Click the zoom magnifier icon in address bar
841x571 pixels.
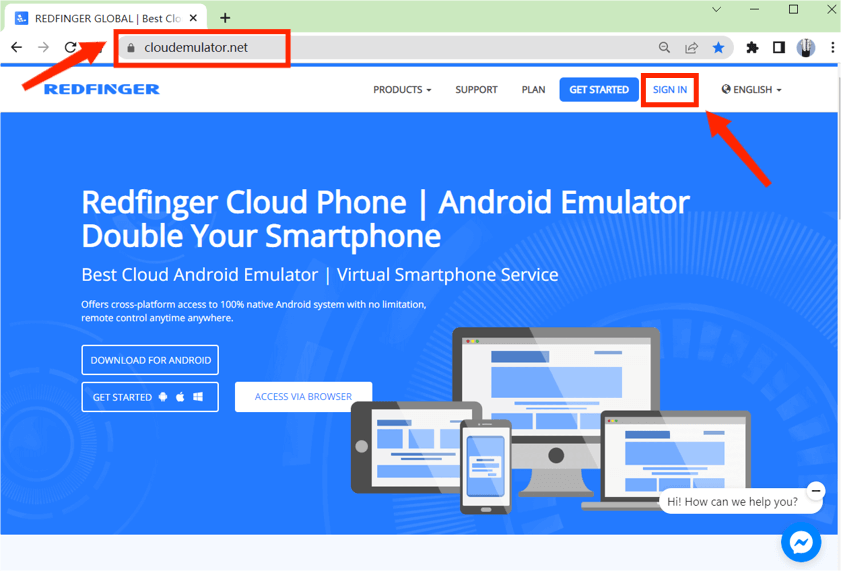(664, 47)
